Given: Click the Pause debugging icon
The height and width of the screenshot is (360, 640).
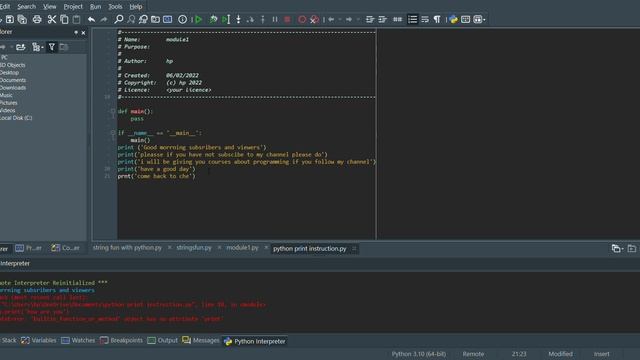Looking at the screenshot, I should [x=275, y=19].
